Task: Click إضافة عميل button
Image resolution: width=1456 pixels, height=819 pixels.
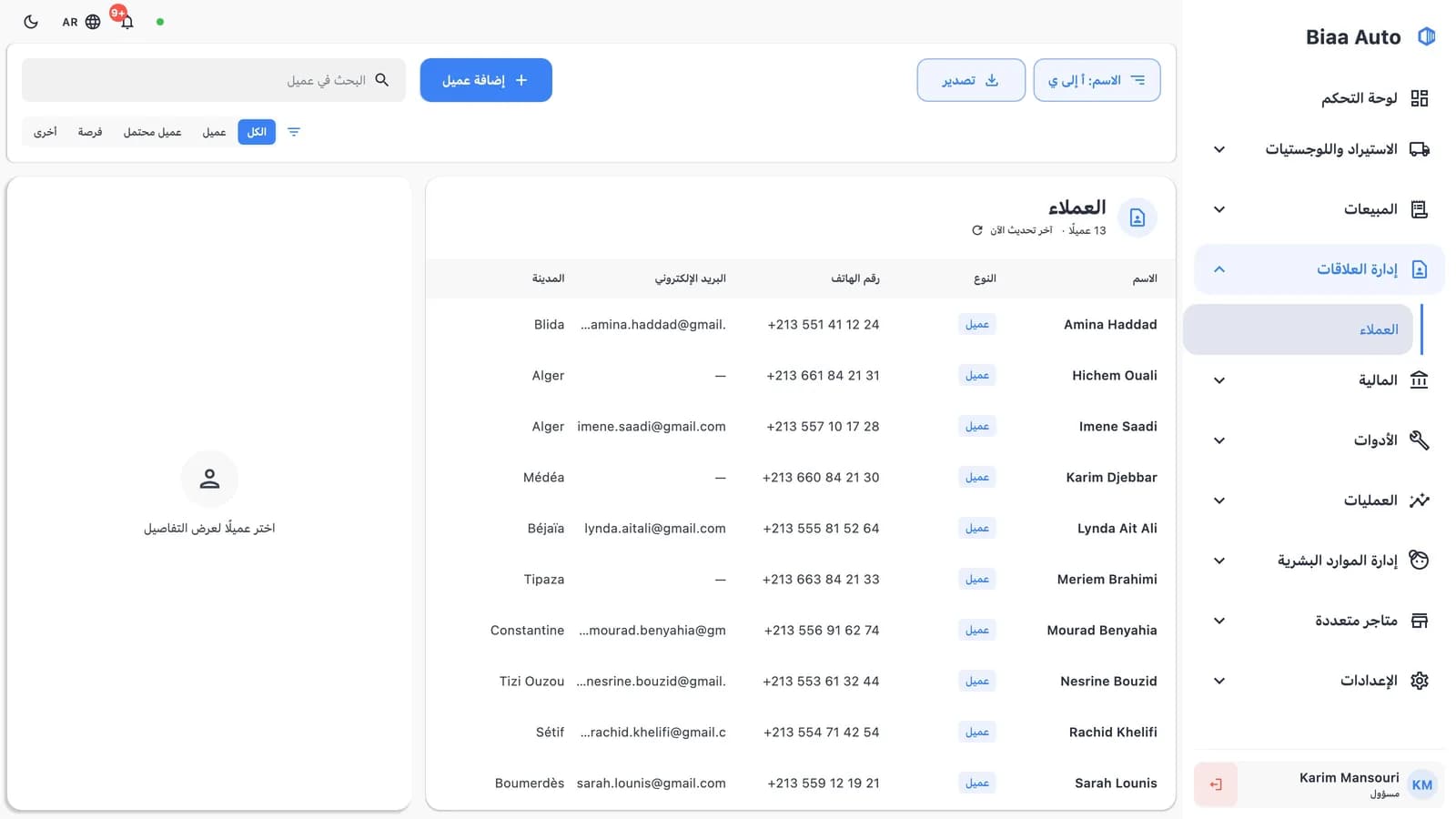Action: [486, 80]
